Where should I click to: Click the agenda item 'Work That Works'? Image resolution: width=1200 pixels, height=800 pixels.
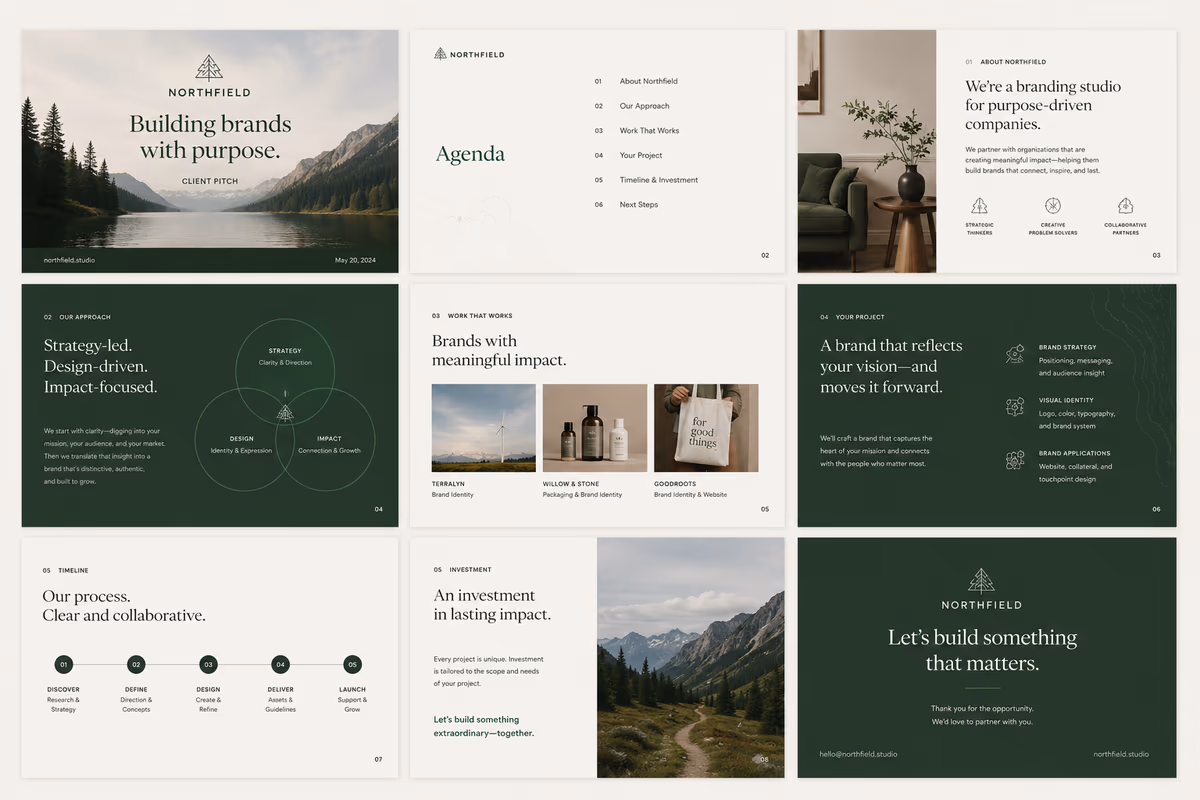pos(649,131)
